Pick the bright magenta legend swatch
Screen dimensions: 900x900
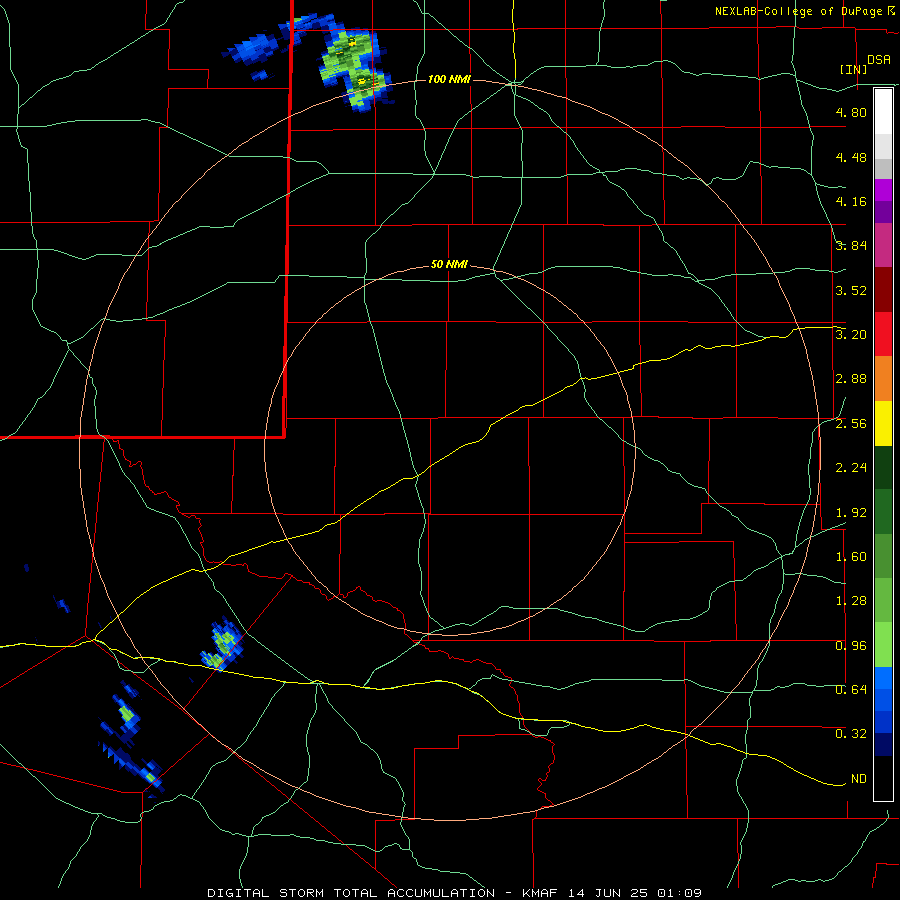883,190
